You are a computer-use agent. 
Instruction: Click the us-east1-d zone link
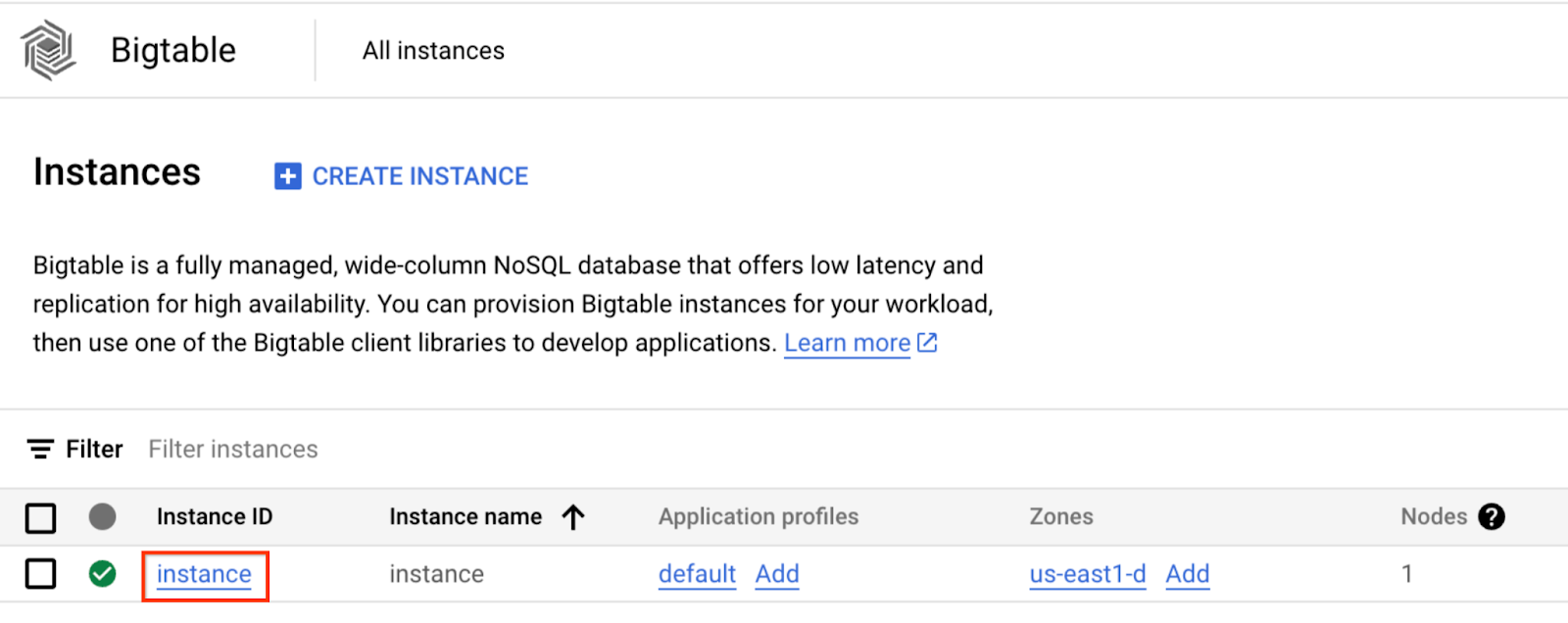click(1087, 574)
